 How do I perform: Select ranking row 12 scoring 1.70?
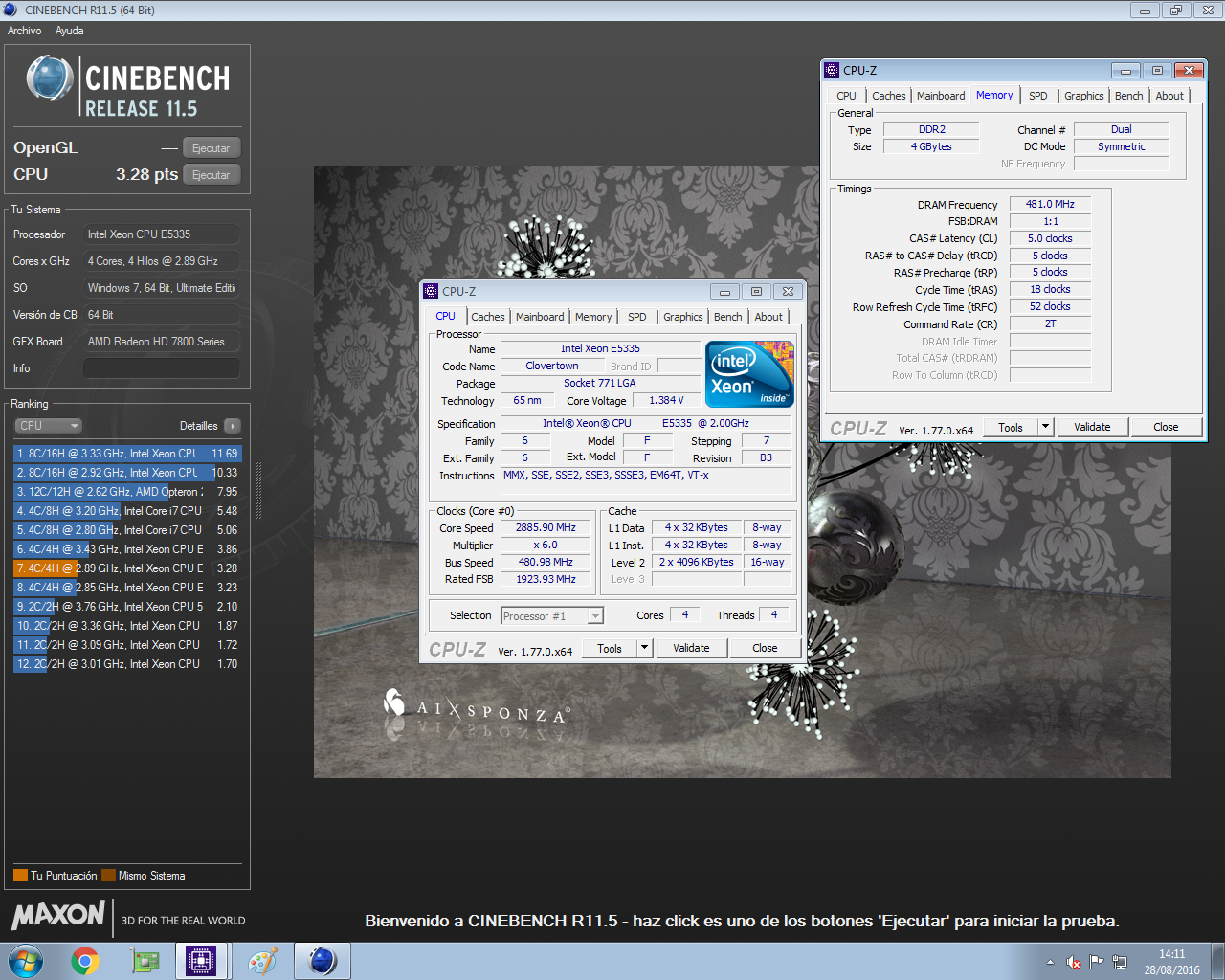pyautogui.click(x=126, y=664)
